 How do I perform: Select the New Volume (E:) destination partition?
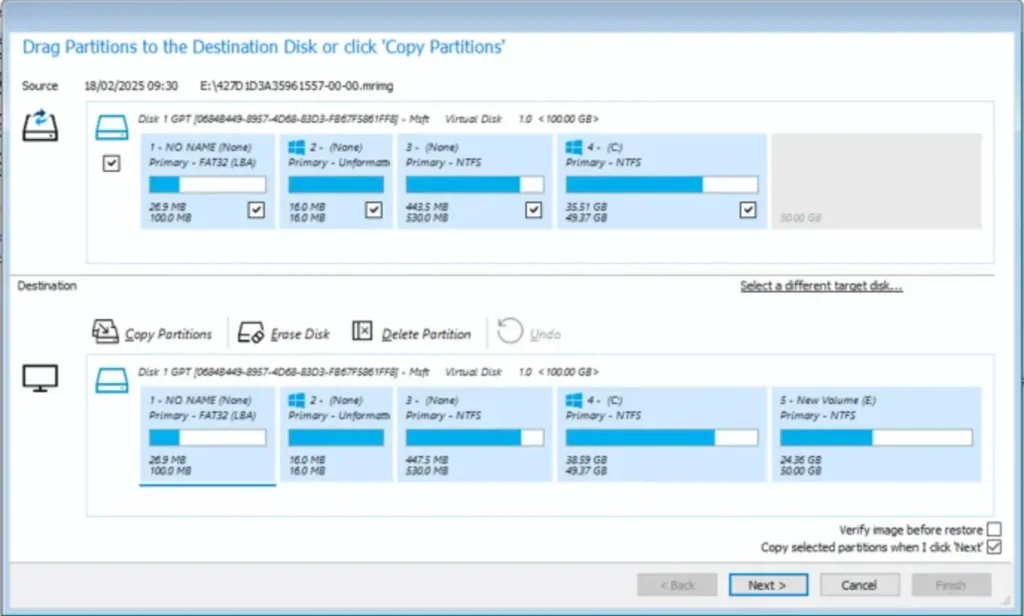877,436
